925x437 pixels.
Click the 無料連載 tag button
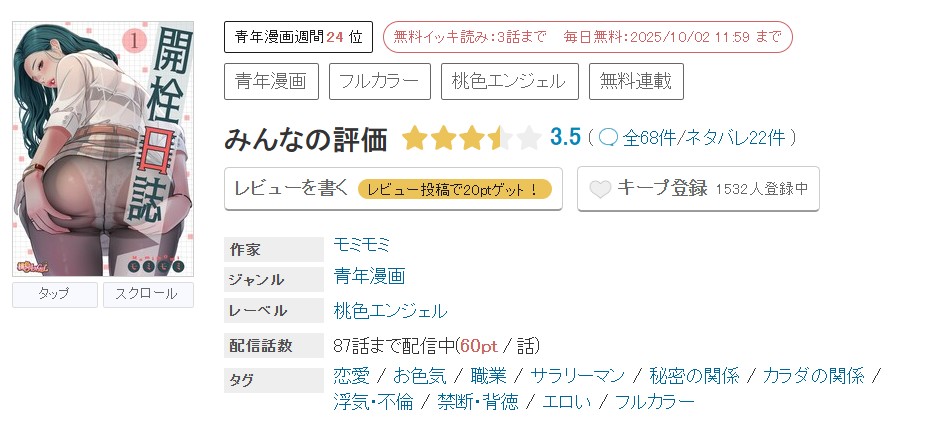click(x=636, y=82)
